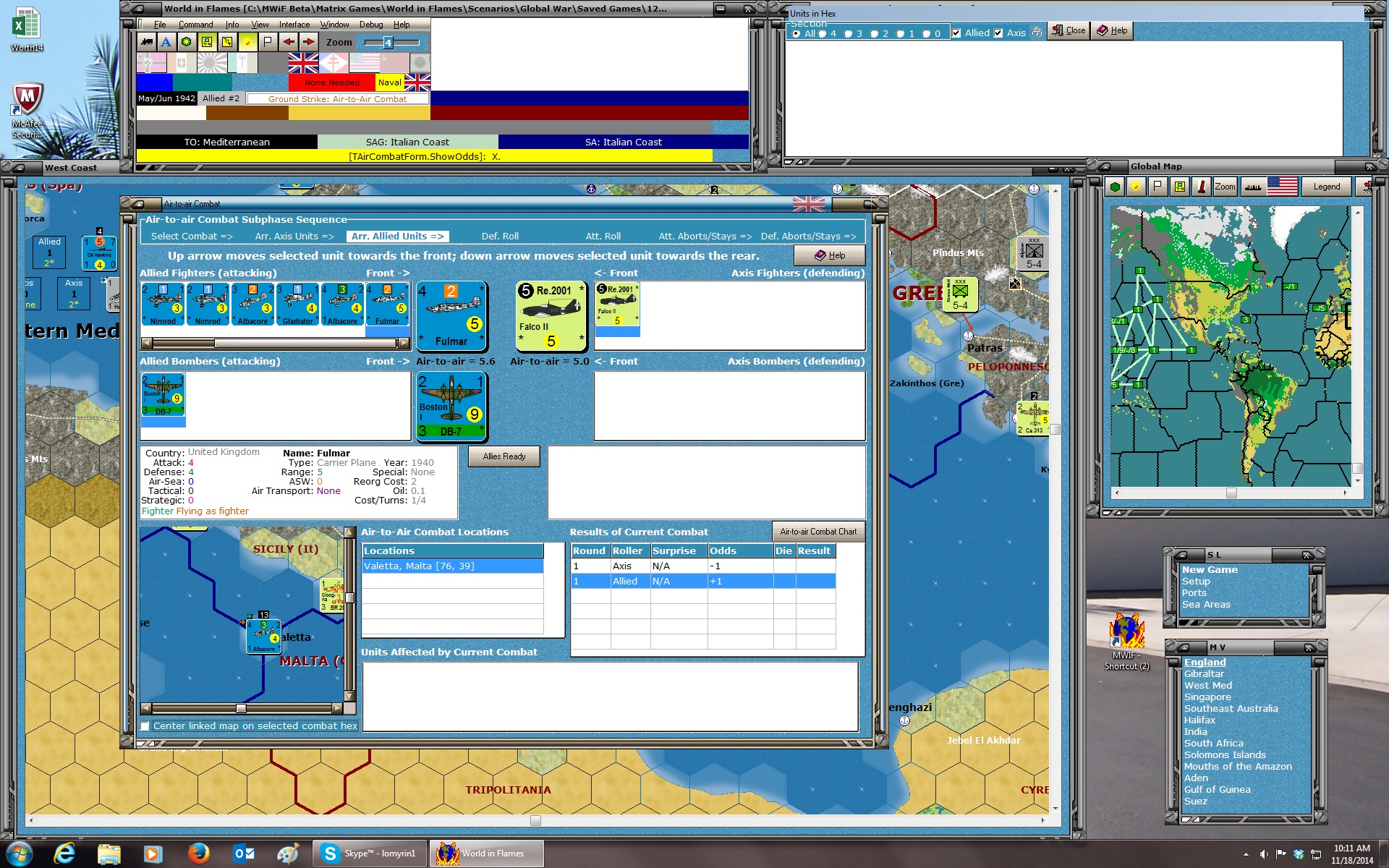The width and height of the screenshot is (1389, 868).
Task: Click the white flag icon in Global Map toolbar
Action: pyautogui.click(x=1158, y=187)
